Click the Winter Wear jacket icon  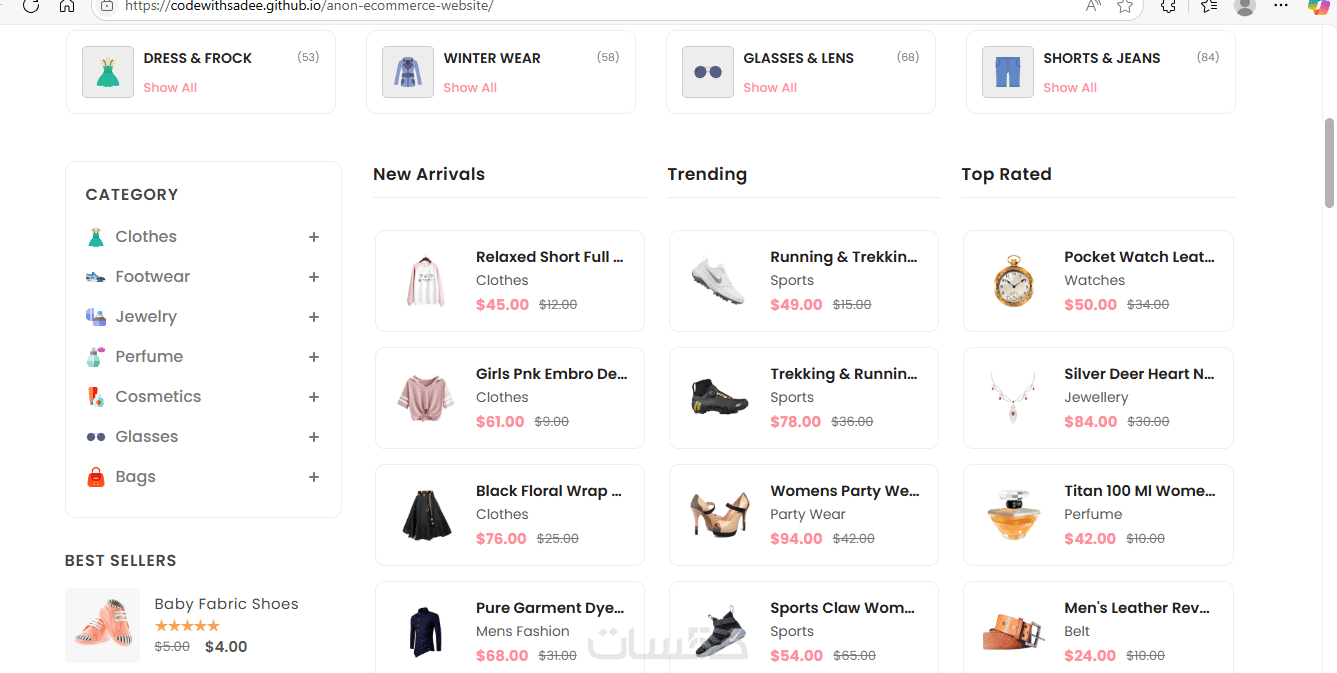pyautogui.click(x=408, y=72)
